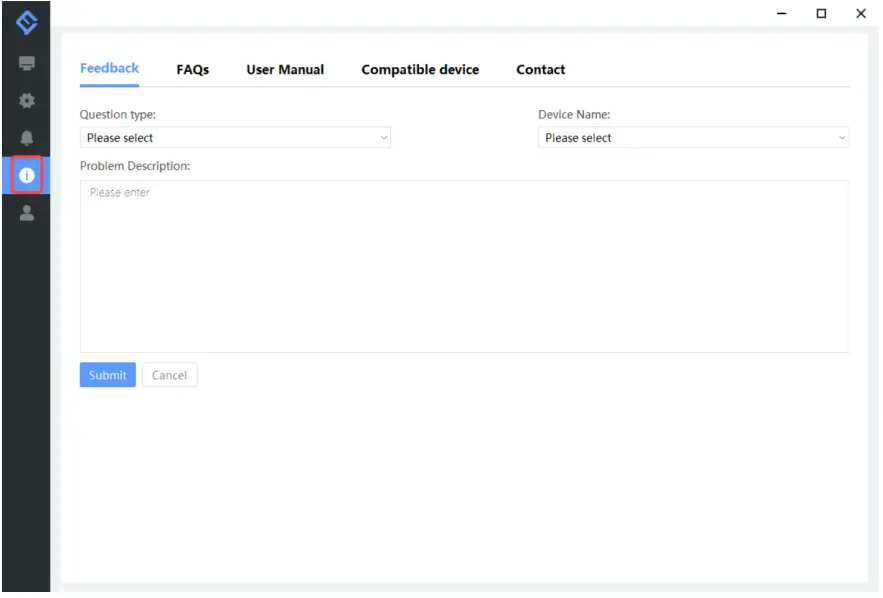Minimize the application window
883x598 pixels.
[x=782, y=14]
